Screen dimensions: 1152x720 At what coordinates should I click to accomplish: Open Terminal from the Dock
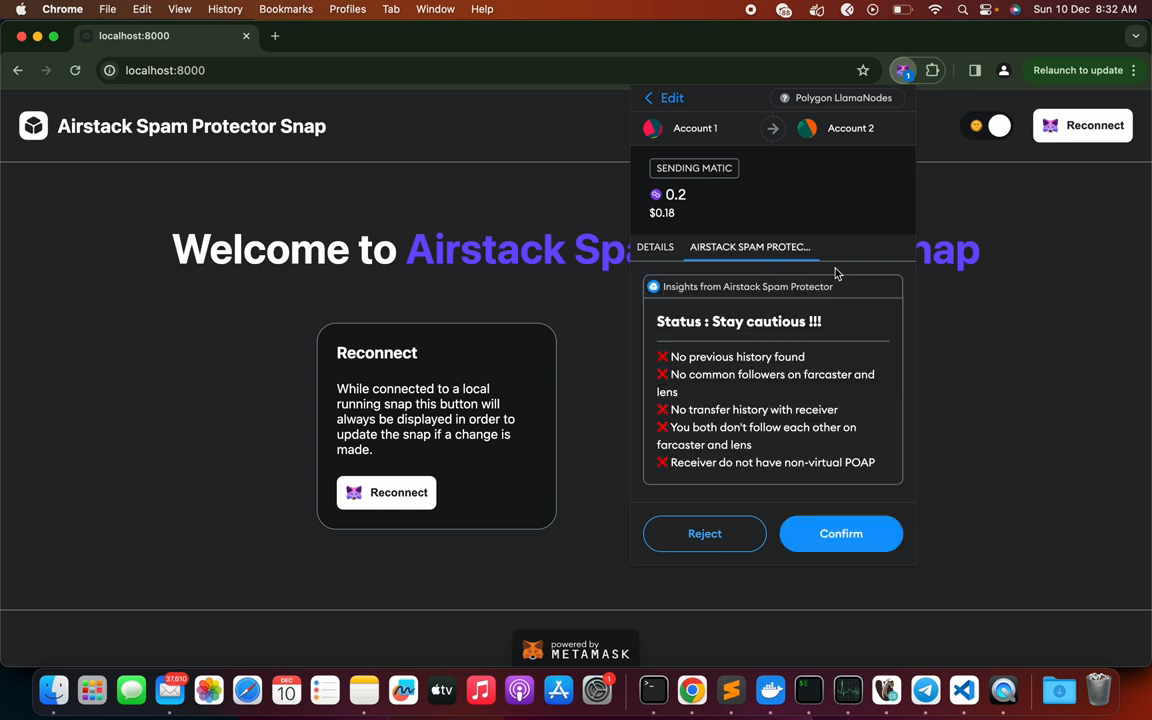click(653, 690)
